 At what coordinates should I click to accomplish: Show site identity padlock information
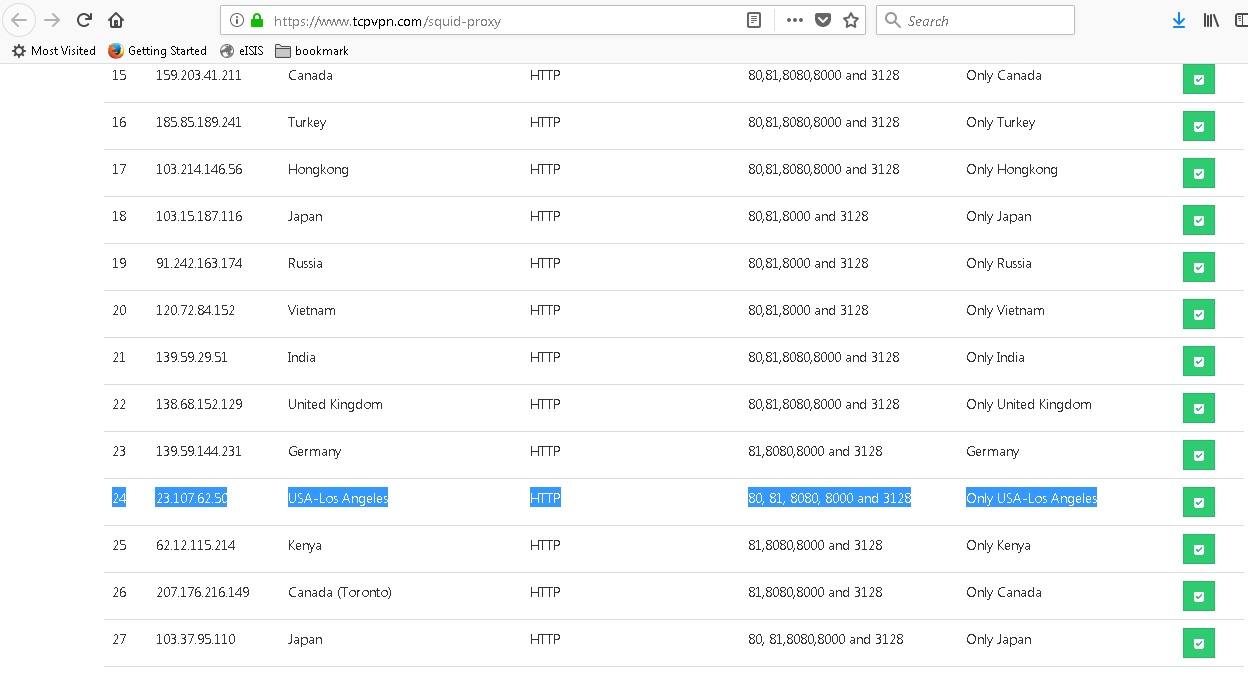point(257,20)
